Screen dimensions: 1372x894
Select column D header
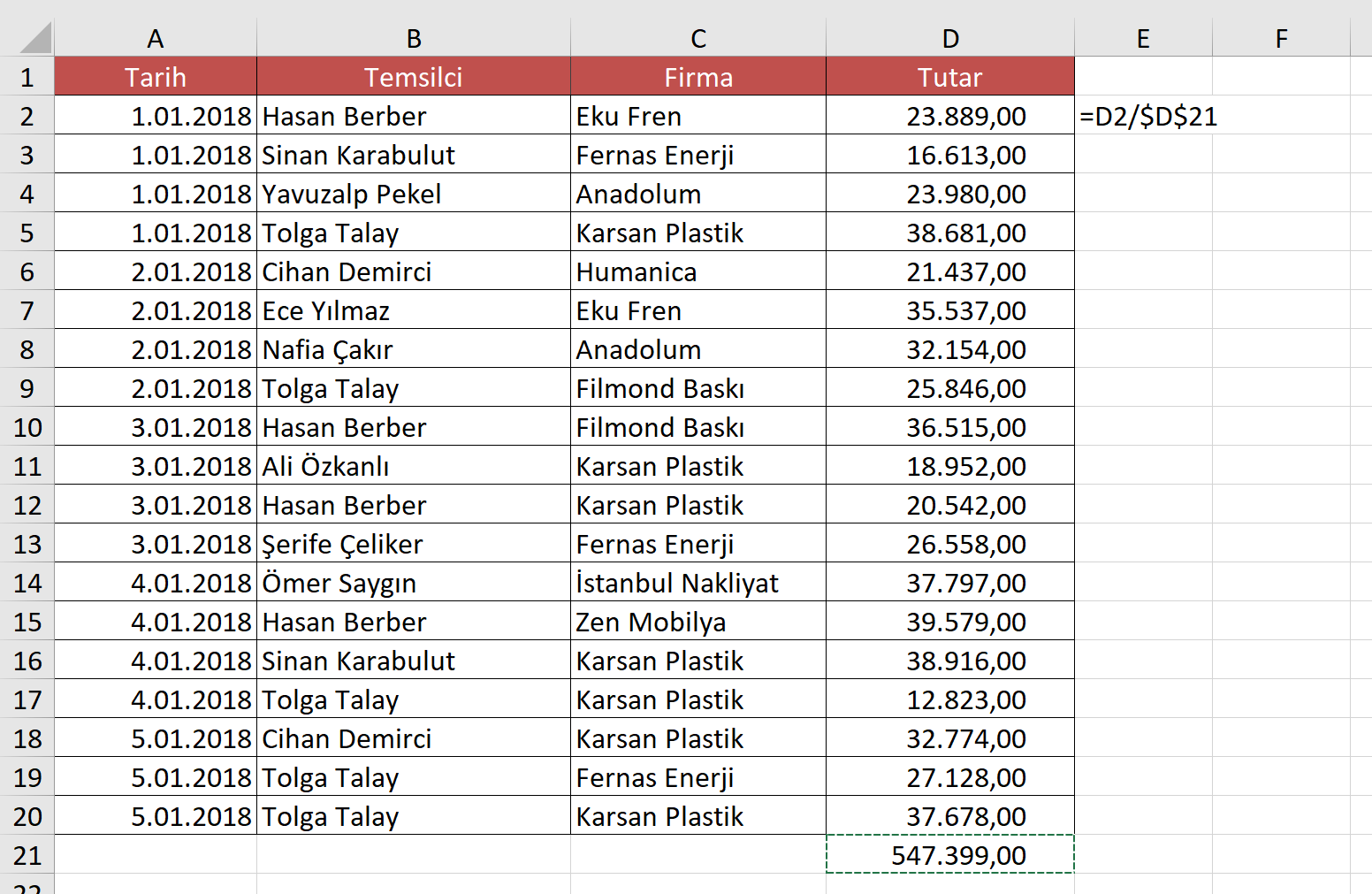[x=950, y=38]
